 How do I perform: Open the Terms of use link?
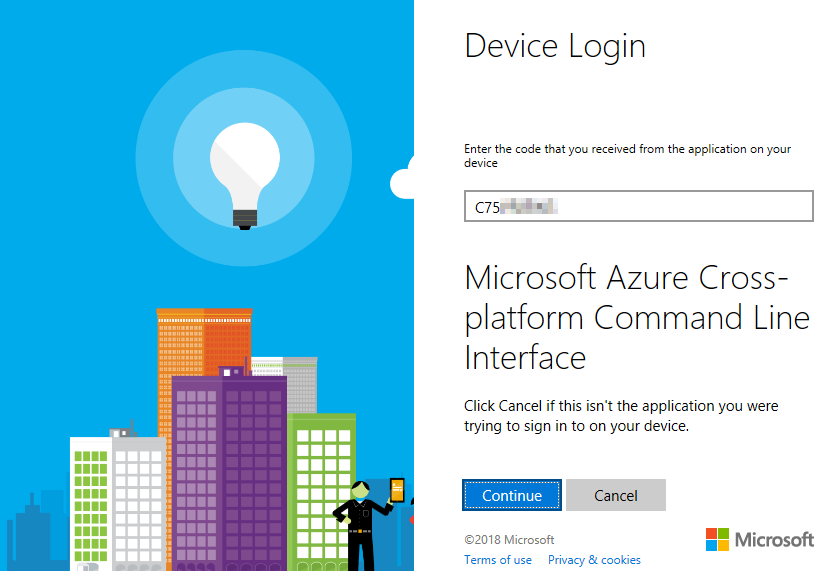(x=498, y=560)
